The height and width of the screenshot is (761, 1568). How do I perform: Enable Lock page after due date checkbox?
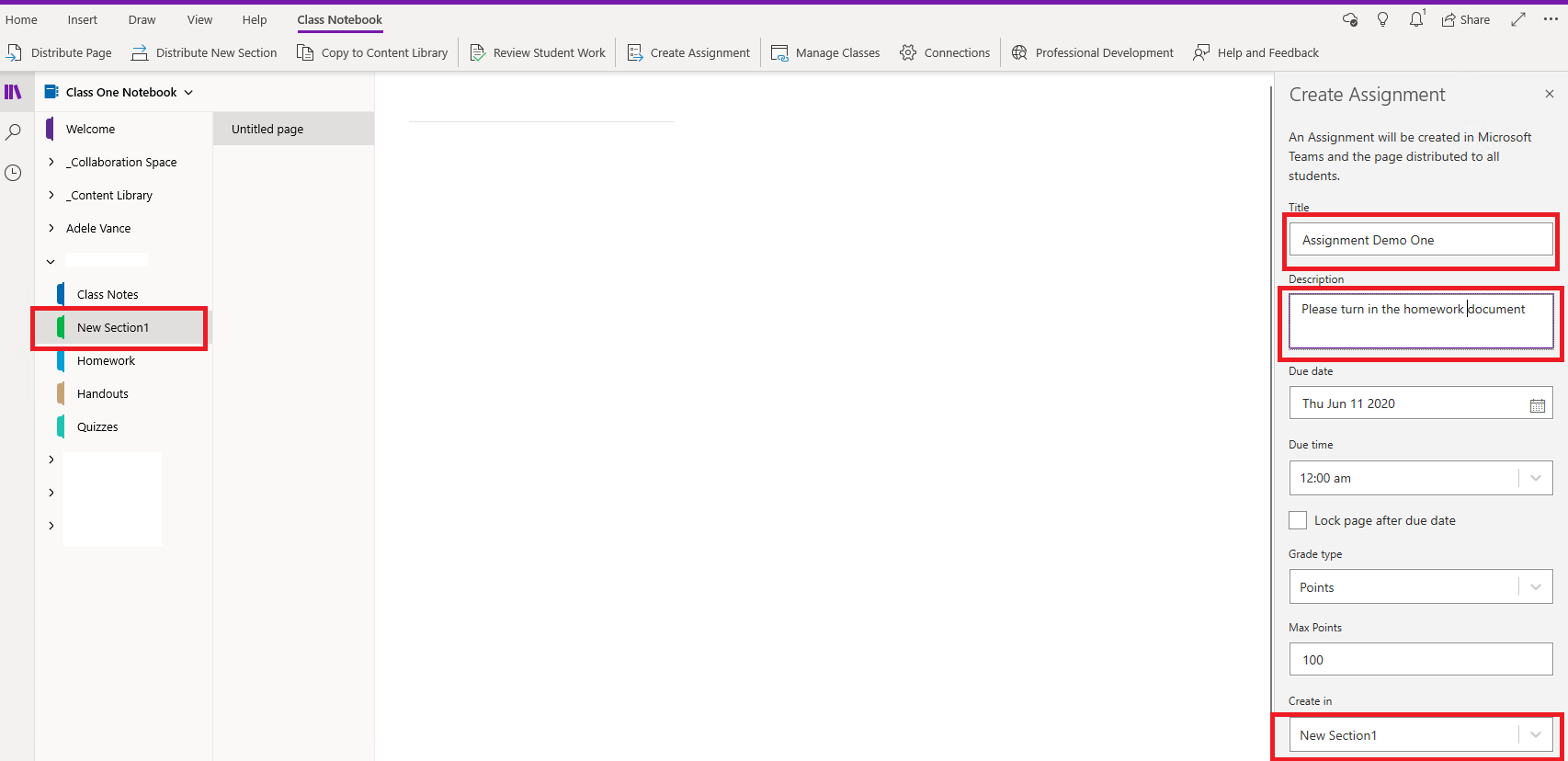[1298, 520]
